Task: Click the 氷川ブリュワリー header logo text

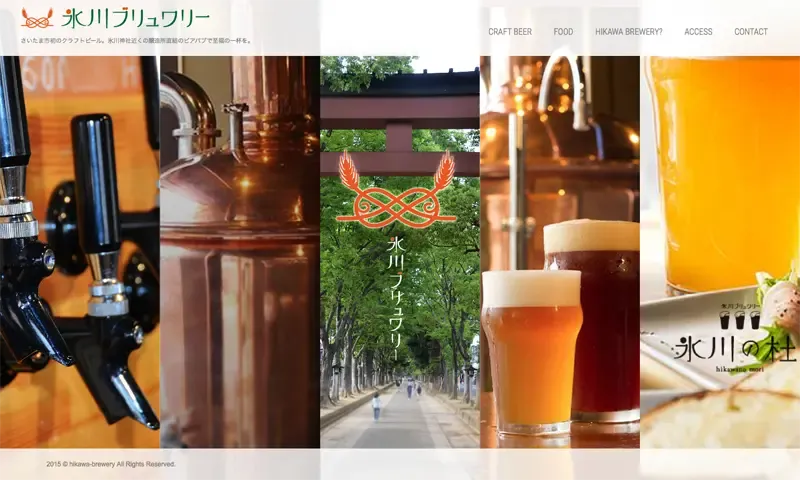Action: [x=136, y=18]
